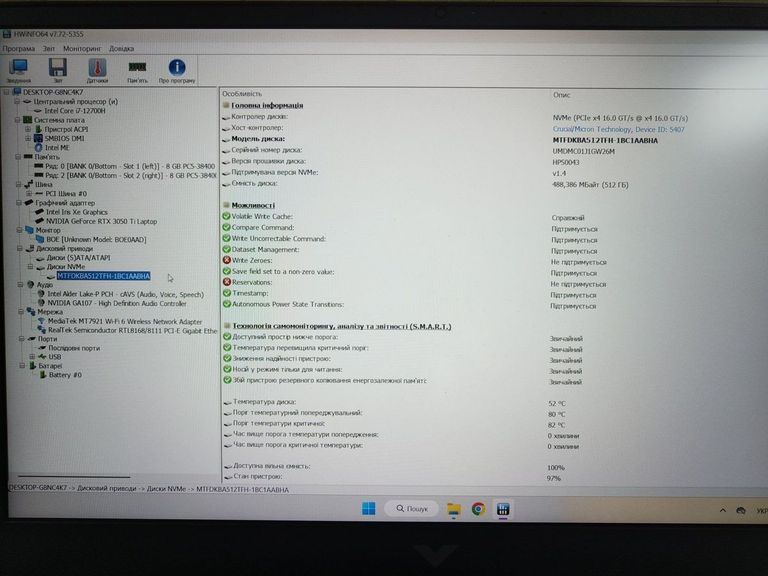Select PCI Шина #0 tree item

click(x=66, y=193)
